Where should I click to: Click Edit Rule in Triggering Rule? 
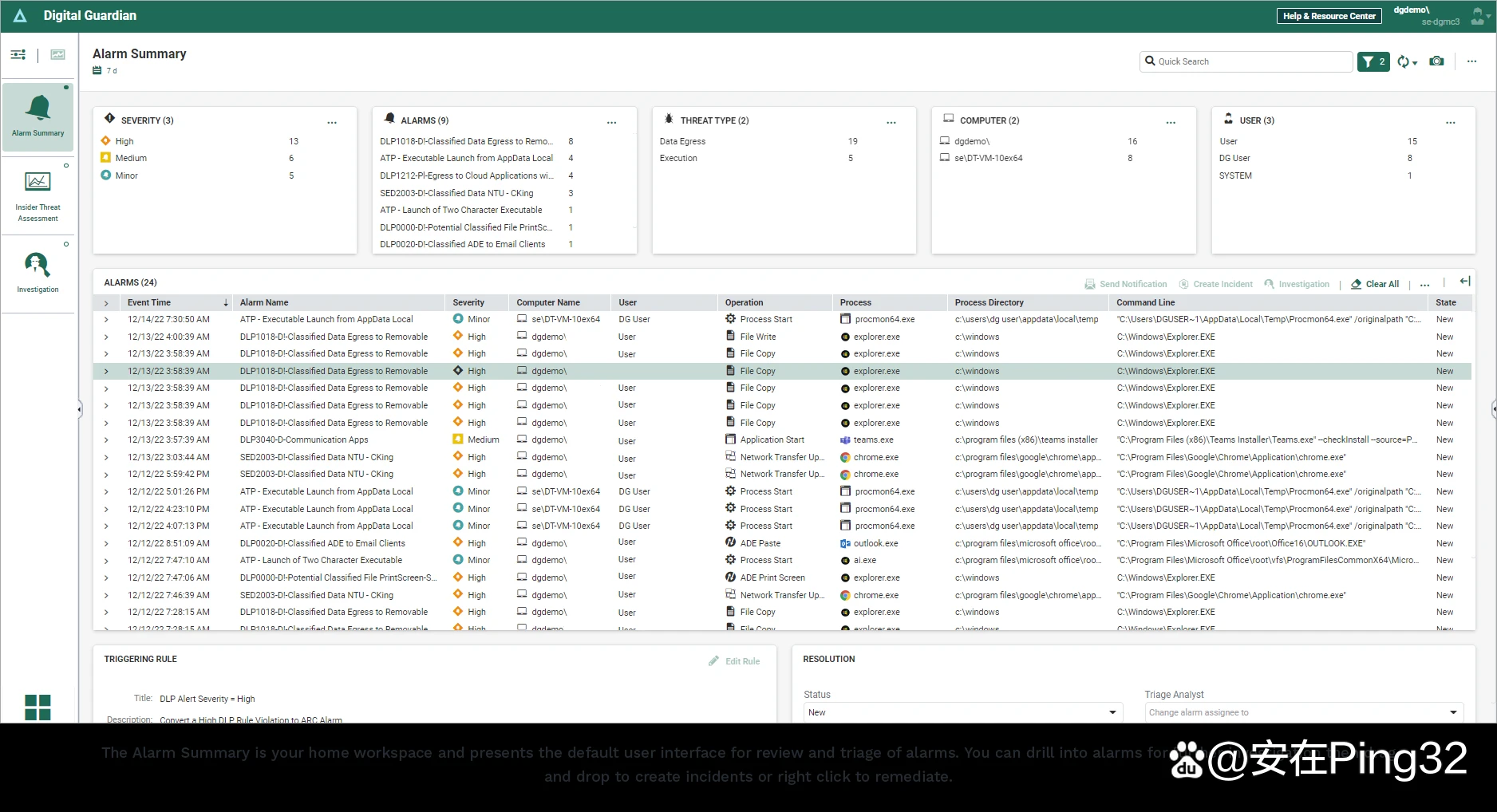734,661
